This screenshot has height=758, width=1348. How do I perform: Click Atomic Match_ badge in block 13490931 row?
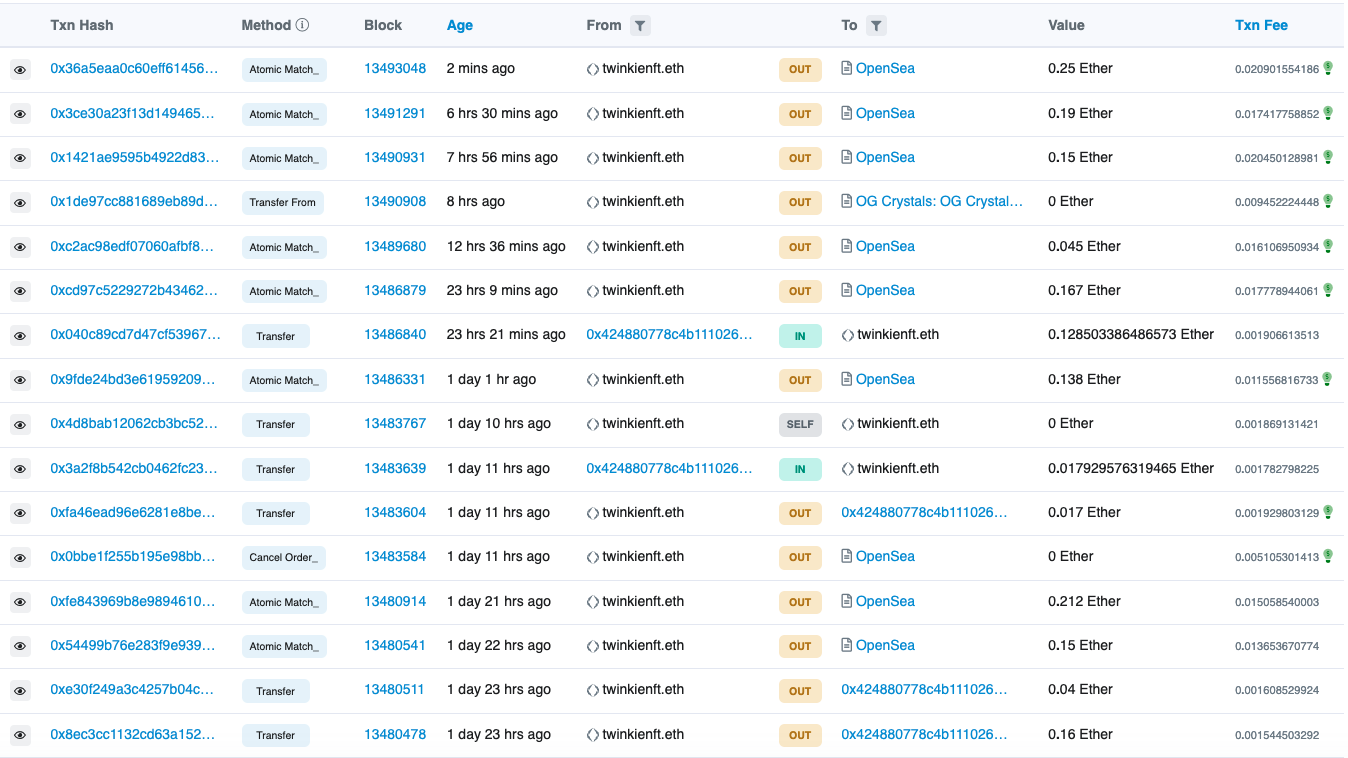284,158
